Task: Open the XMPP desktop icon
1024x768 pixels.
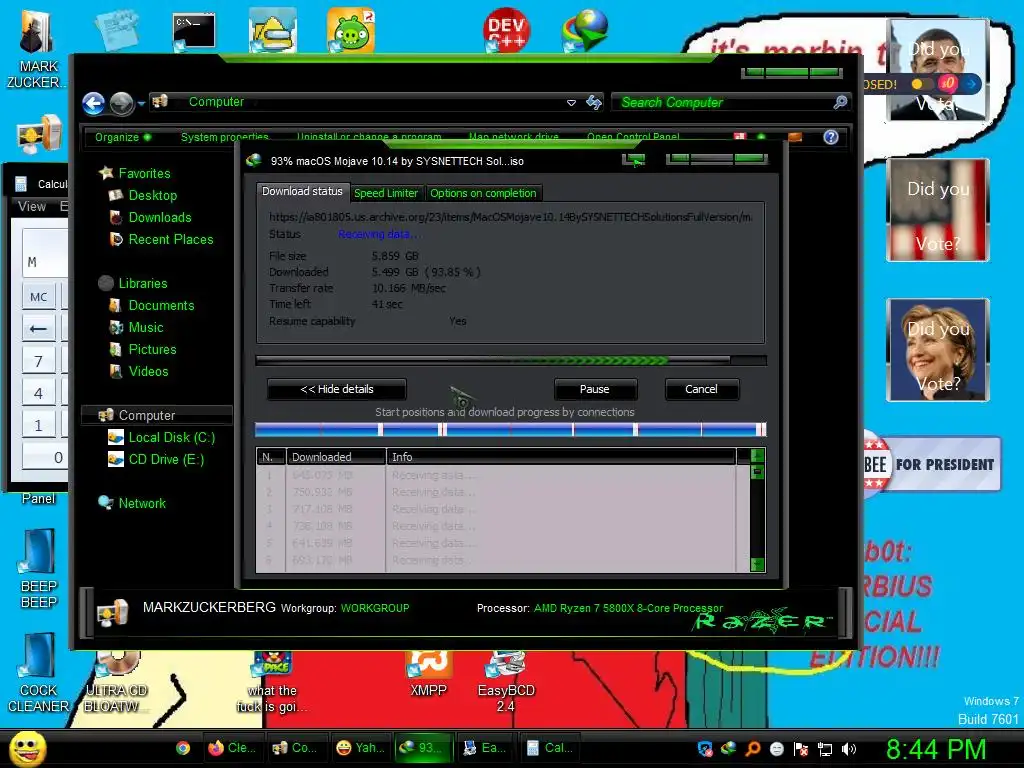Action: point(428,674)
